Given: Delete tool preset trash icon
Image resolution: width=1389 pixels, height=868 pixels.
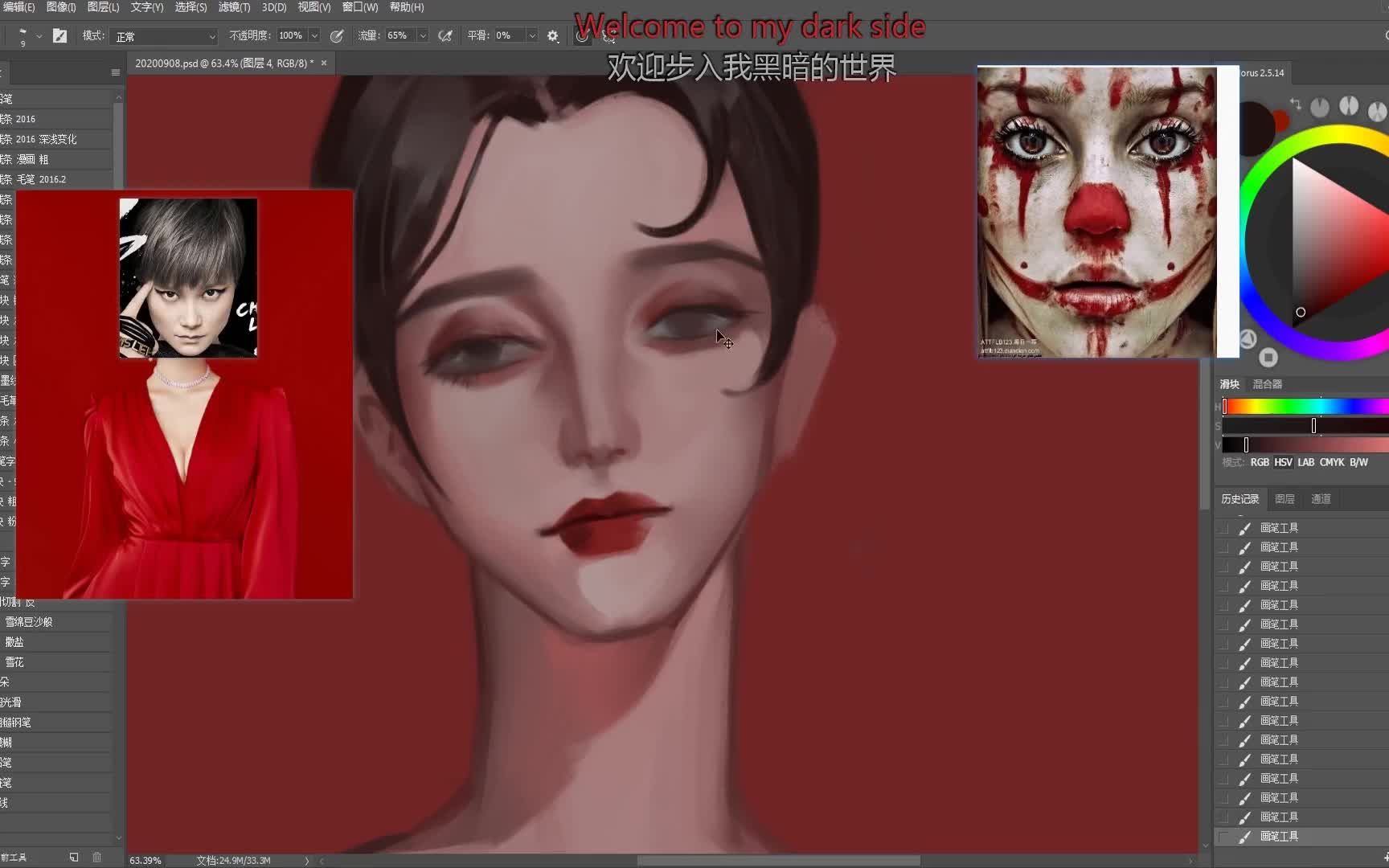Looking at the screenshot, I should click(x=96, y=858).
